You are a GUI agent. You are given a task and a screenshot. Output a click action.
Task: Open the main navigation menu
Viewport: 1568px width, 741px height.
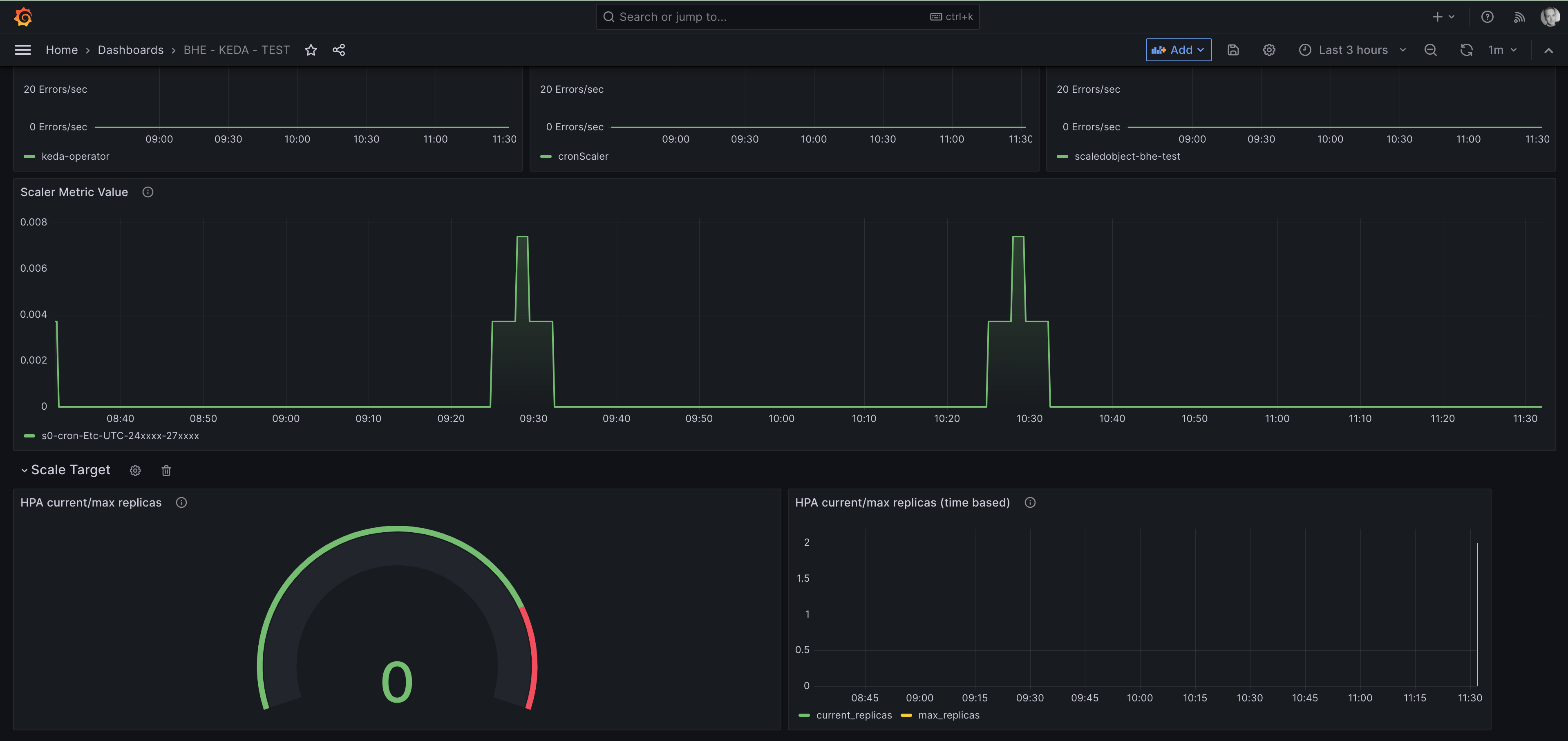coord(22,50)
